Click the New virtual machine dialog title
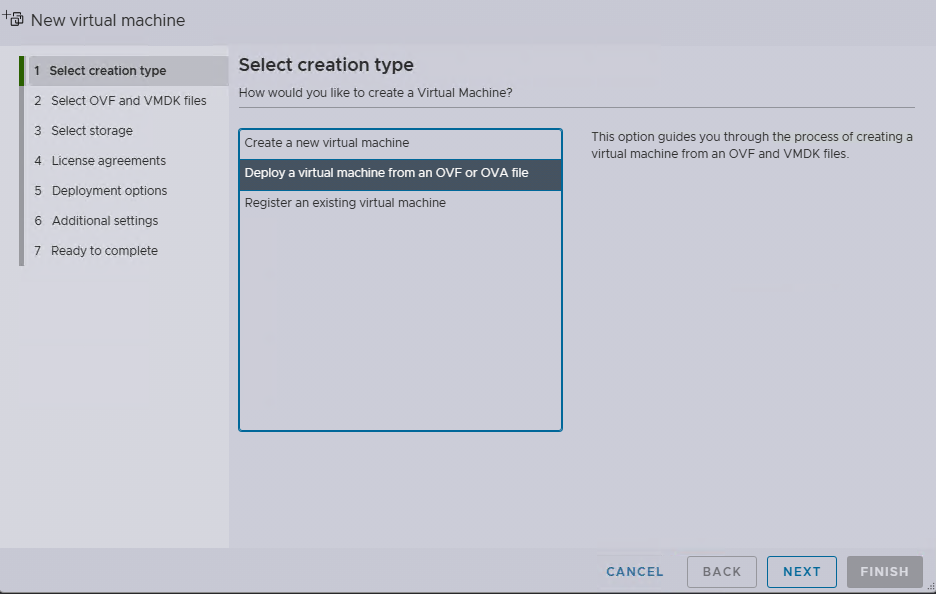Viewport: 936px width, 594px height. click(x=108, y=20)
